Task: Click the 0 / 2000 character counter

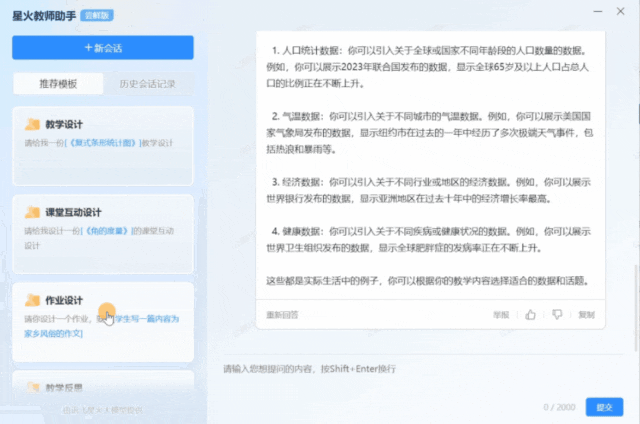Action: coord(559,407)
